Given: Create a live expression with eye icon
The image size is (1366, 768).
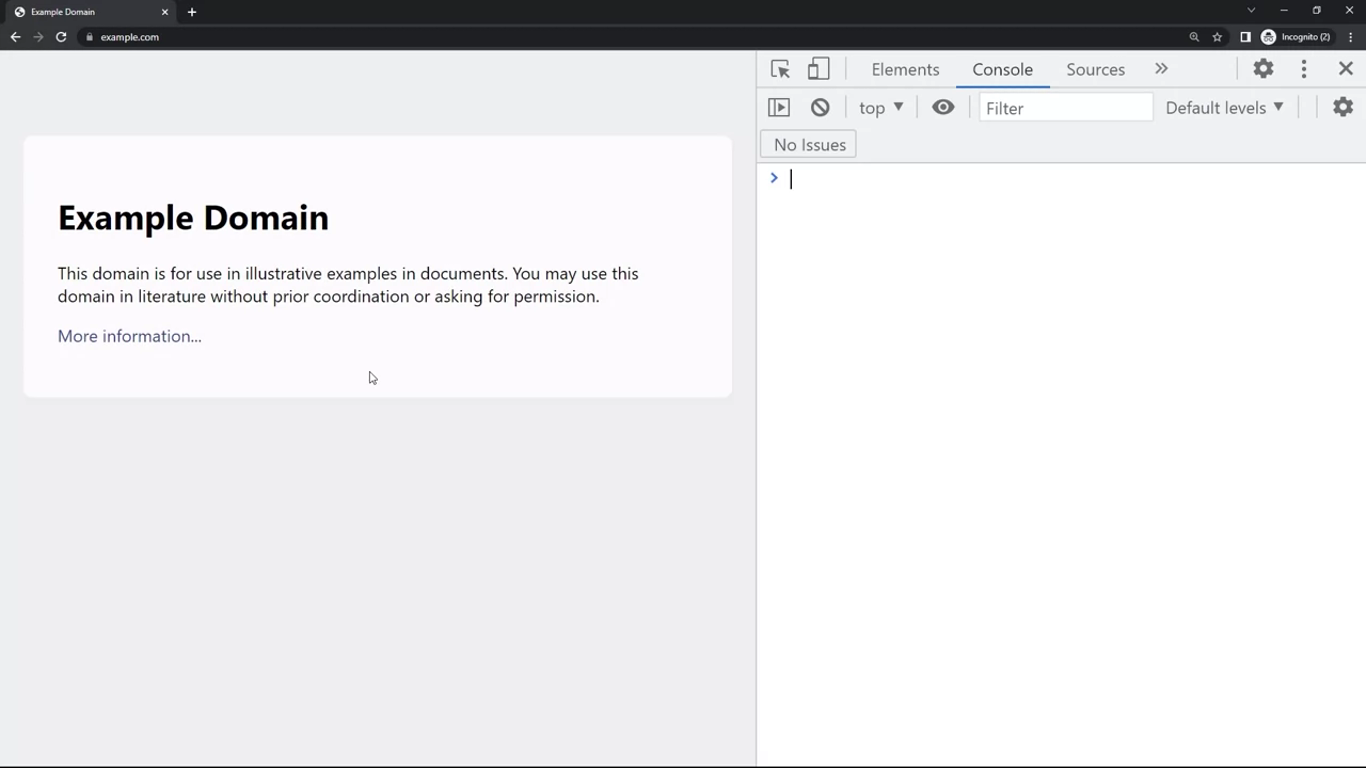Looking at the screenshot, I should coord(943,108).
